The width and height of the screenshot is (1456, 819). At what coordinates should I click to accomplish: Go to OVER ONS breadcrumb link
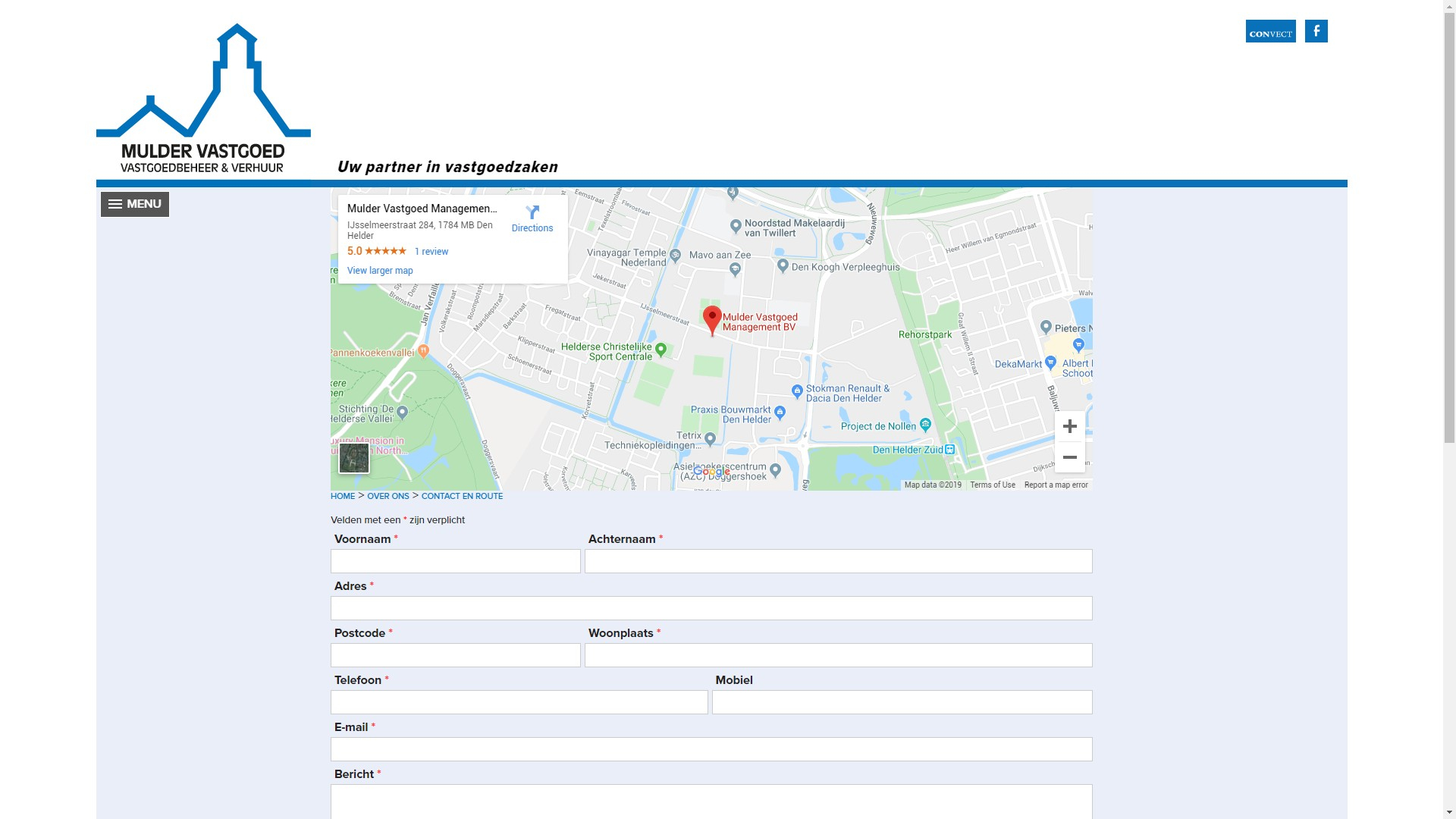(388, 496)
